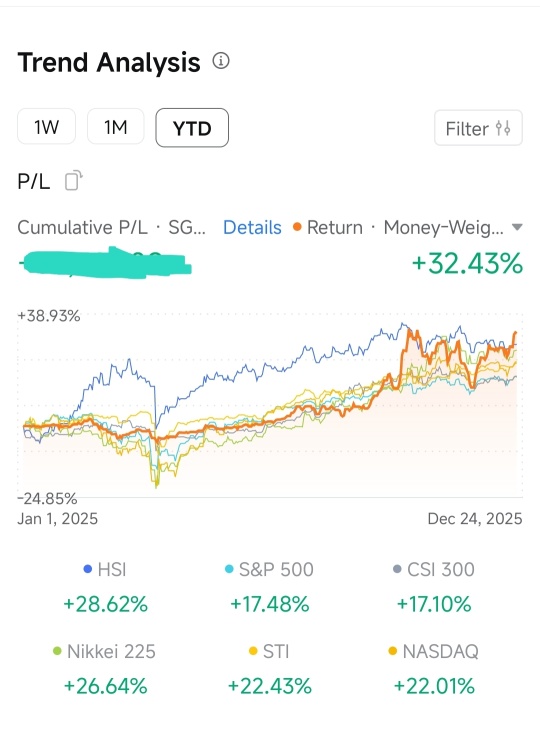Open the Trend Analysis info icon
Image resolution: width=540 pixels, height=739 pixels.
click(x=221, y=61)
